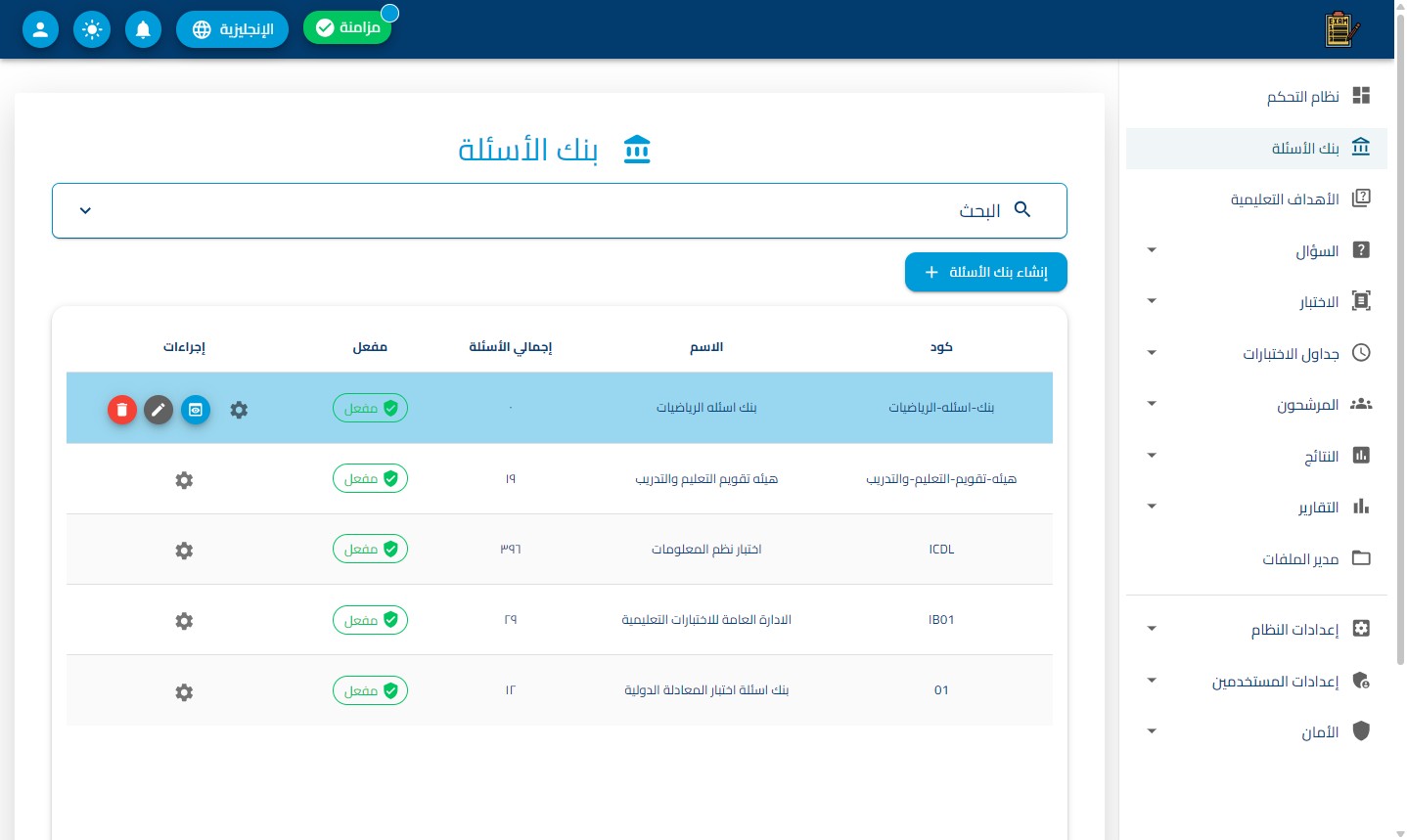
Task: Click the إجمالي الأسئلة column header
Action: click(x=511, y=347)
